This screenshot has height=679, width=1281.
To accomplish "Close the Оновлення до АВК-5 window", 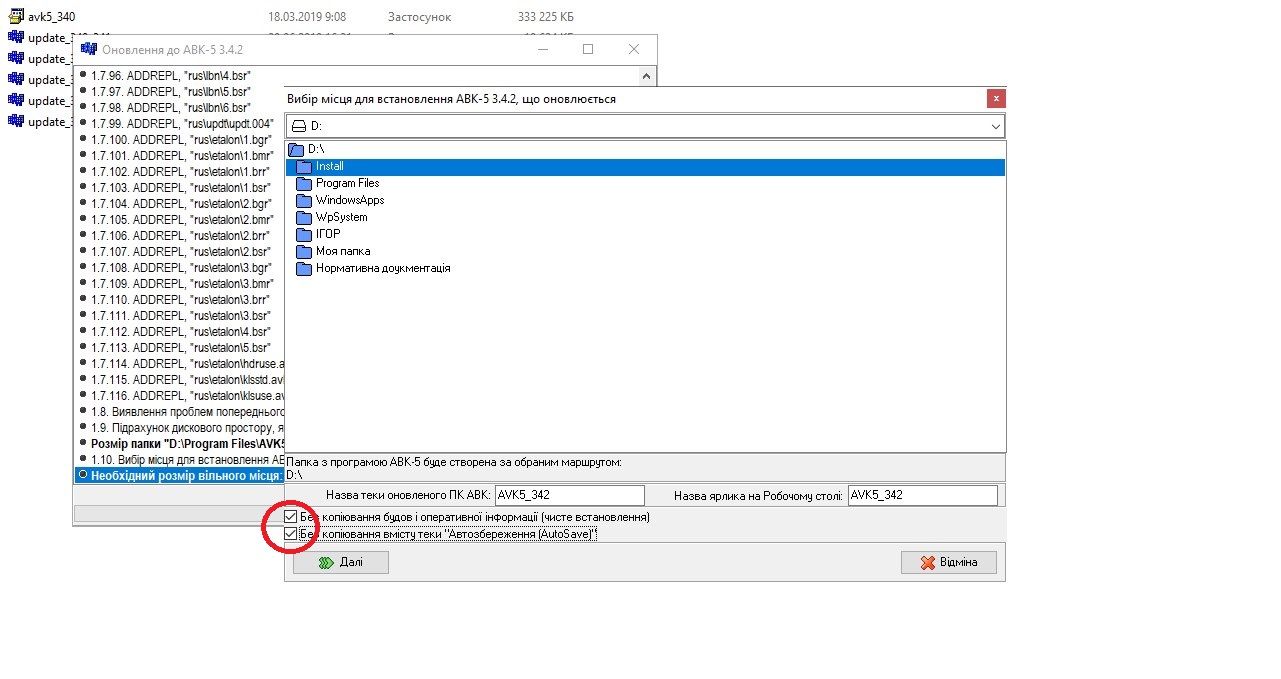I will 634,49.
